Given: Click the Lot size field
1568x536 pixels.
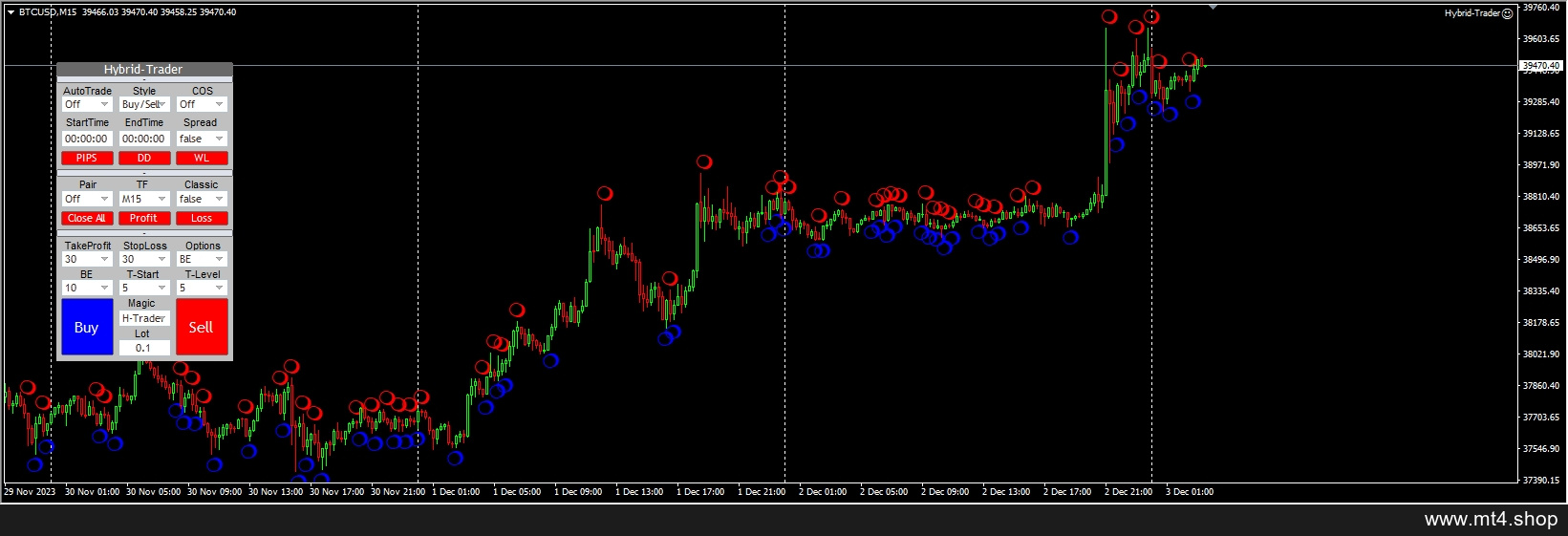Looking at the screenshot, I should point(144,348).
